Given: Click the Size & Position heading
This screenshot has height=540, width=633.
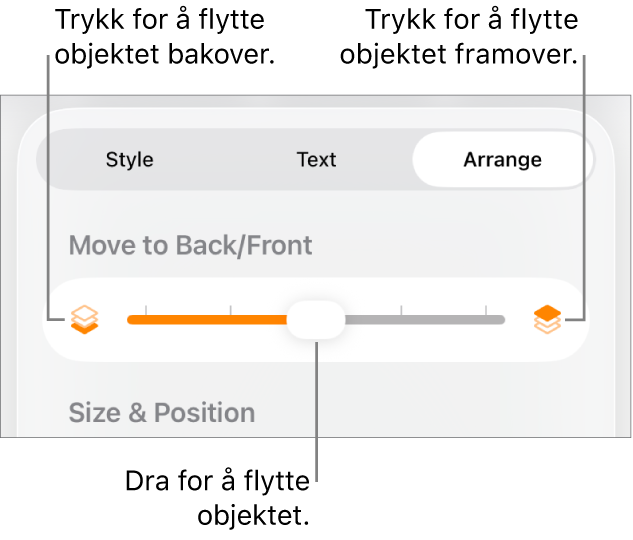Looking at the screenshot, I should [x=162, y=412].
